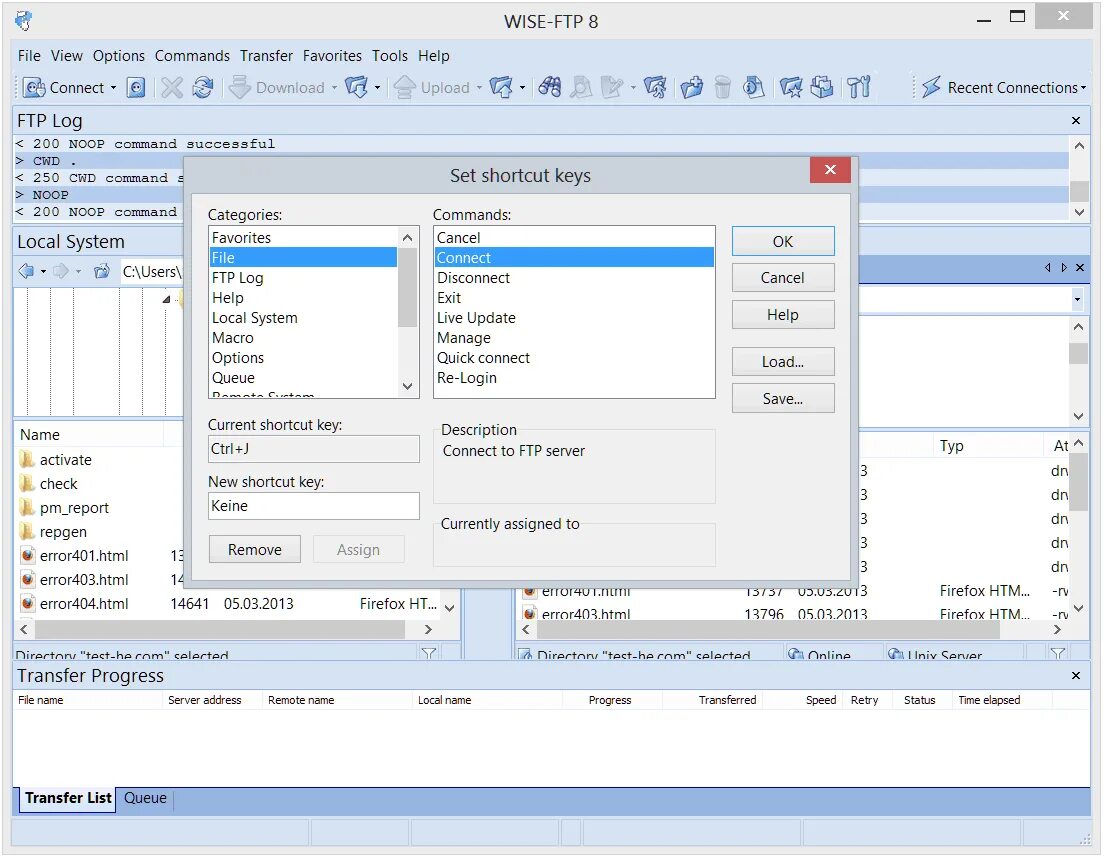Click the New shortcut key field
This screenshot has width=1105, height=859.
314,506
